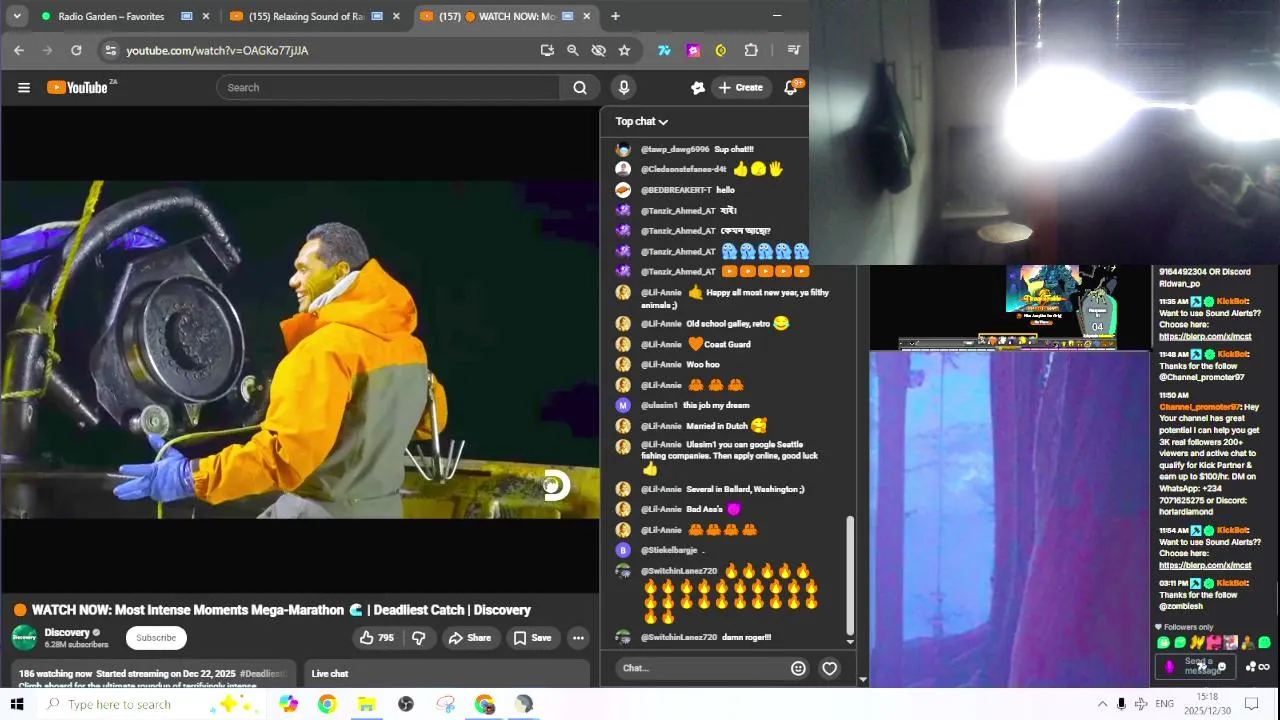Click the Live chat section label
The width and height of the screenshot is (1280, 720).
(330, 674)
